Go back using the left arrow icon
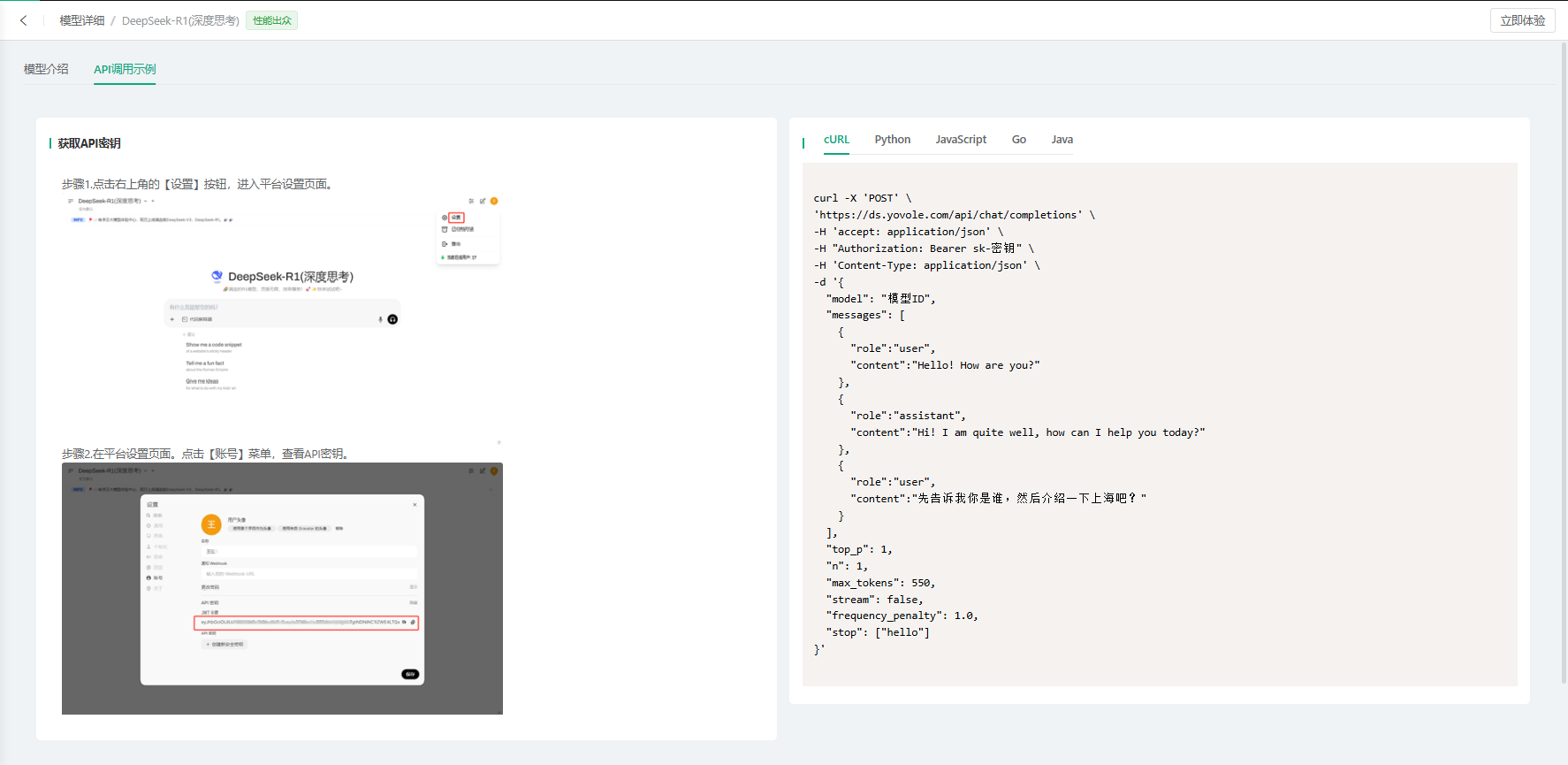The height and width of the screenshot is (765, 1568). [x=24, y=20]
